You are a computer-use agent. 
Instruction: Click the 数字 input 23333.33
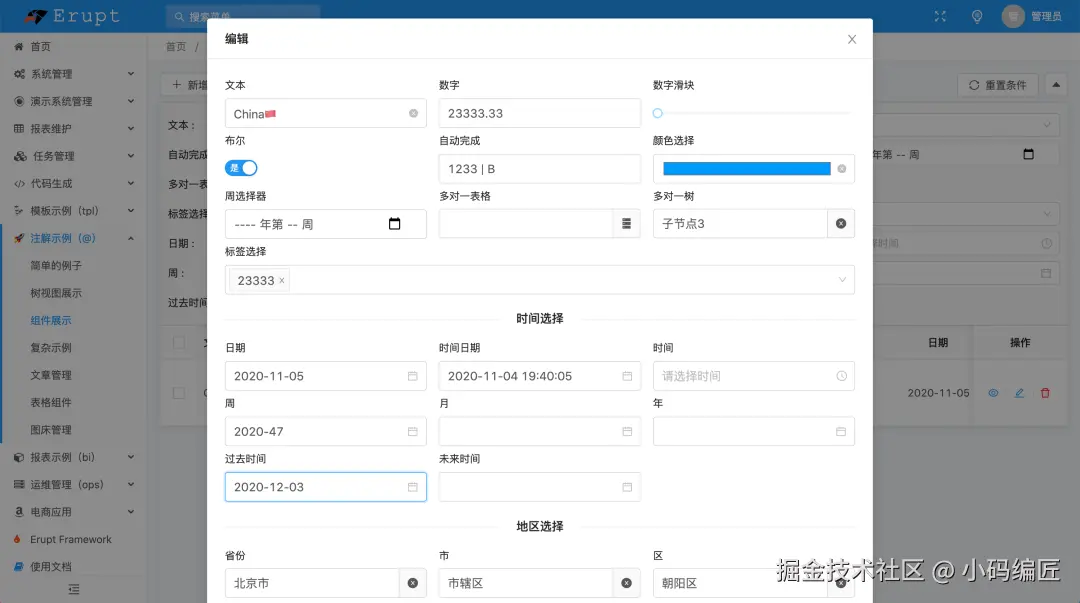tap(540, 113)
